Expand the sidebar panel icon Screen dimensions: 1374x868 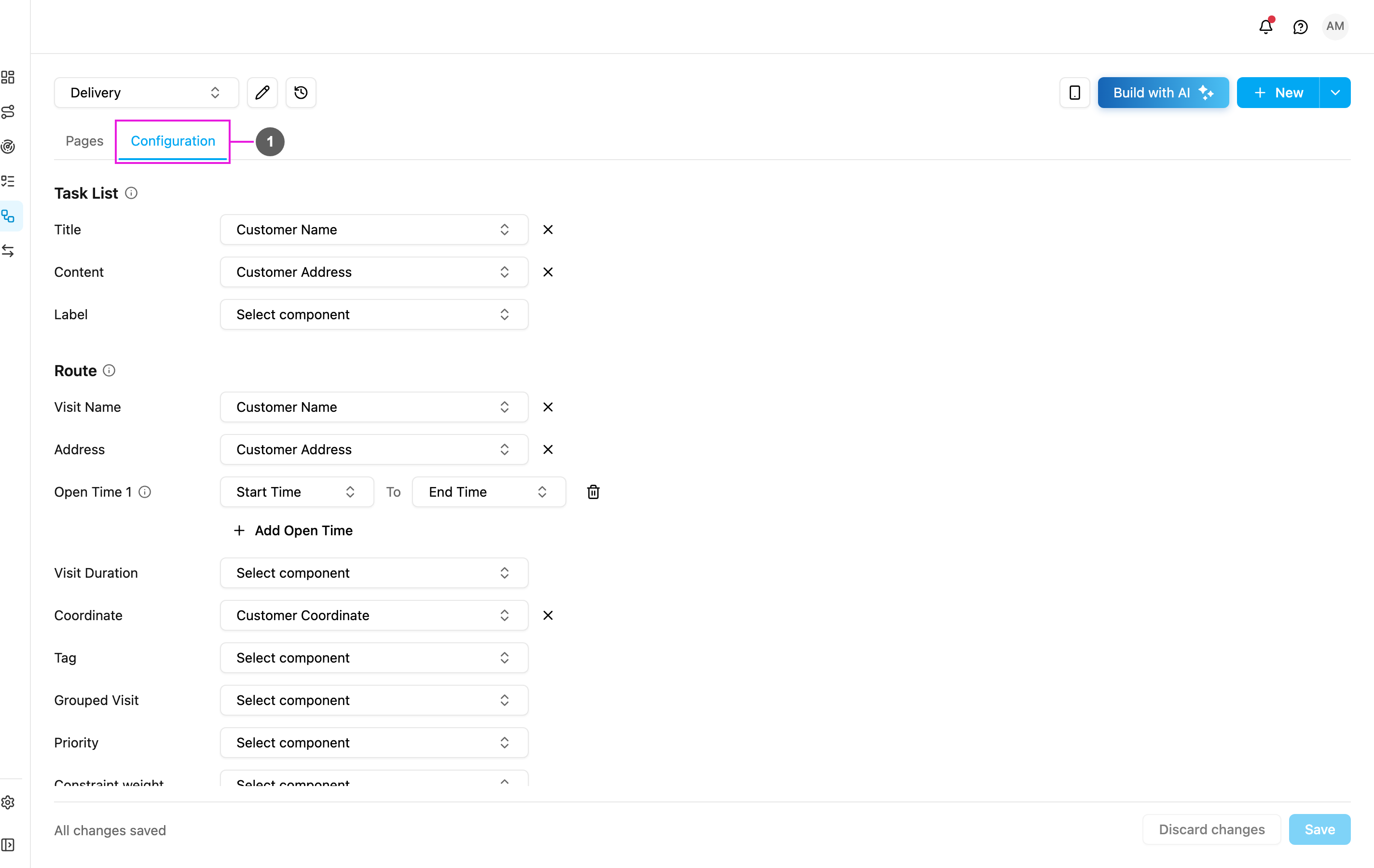(x=9, y=845)
